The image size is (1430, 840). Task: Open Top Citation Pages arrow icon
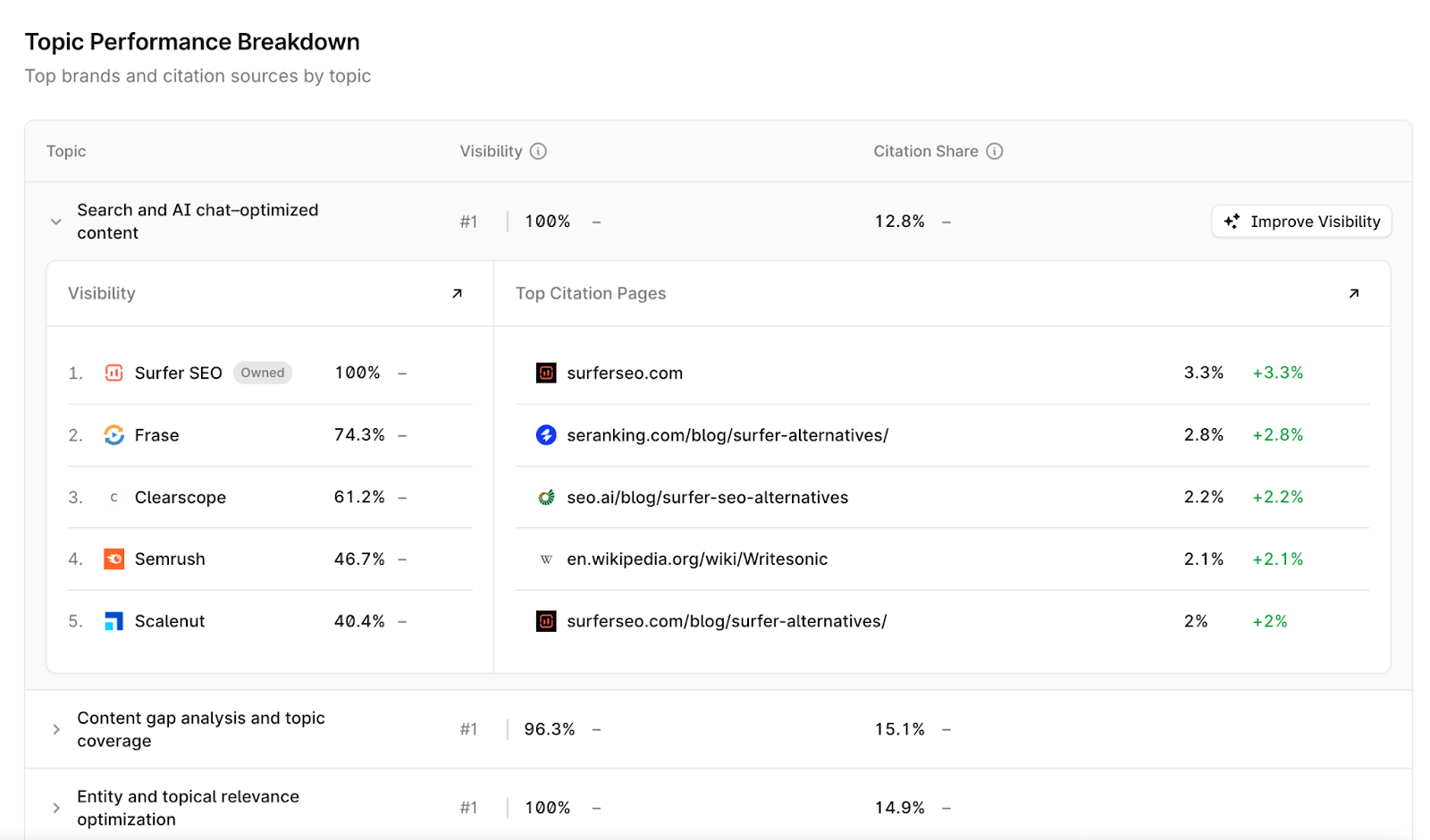point(1353,293)
